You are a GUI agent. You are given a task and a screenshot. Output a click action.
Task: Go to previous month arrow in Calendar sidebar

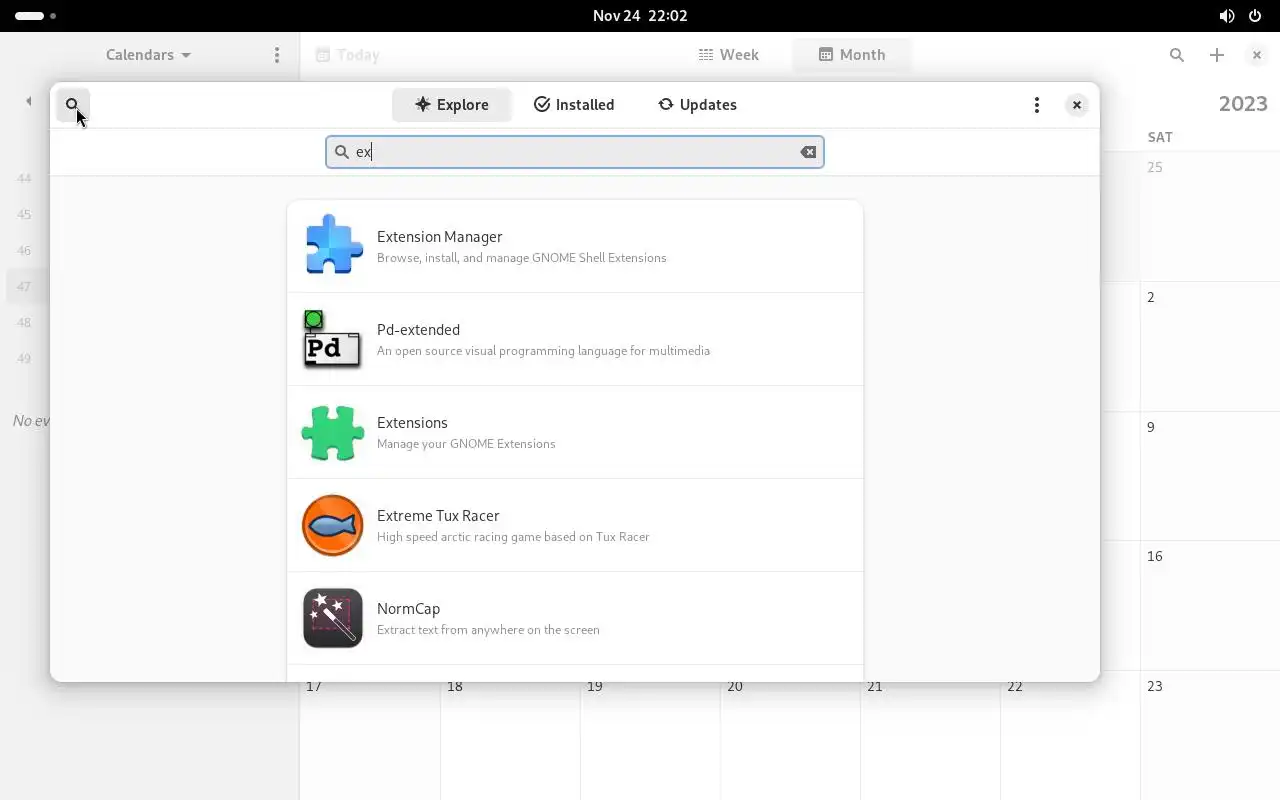28,101
